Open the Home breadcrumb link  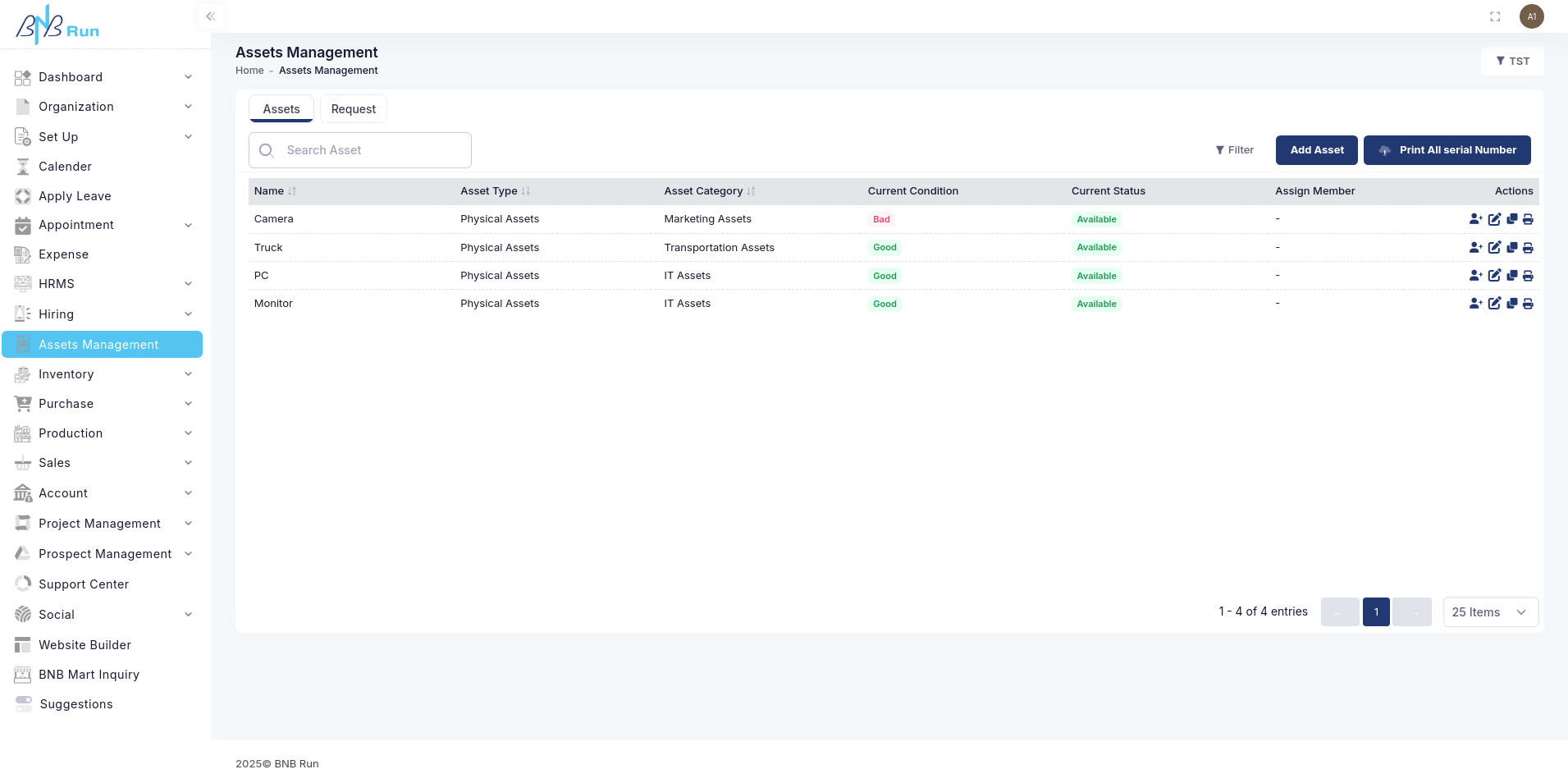[x=249, y=70]
